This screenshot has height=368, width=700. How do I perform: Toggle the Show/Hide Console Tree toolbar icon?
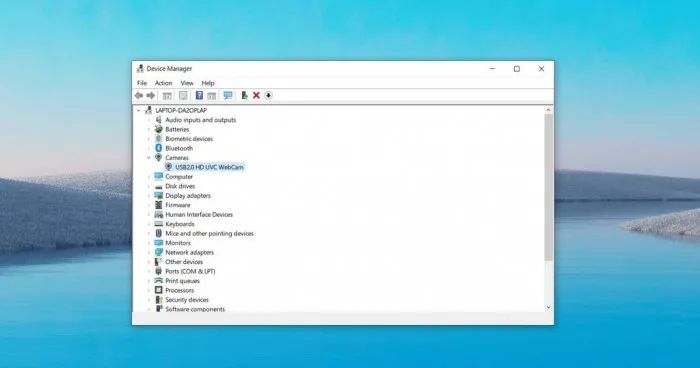[x=167, y=96]
